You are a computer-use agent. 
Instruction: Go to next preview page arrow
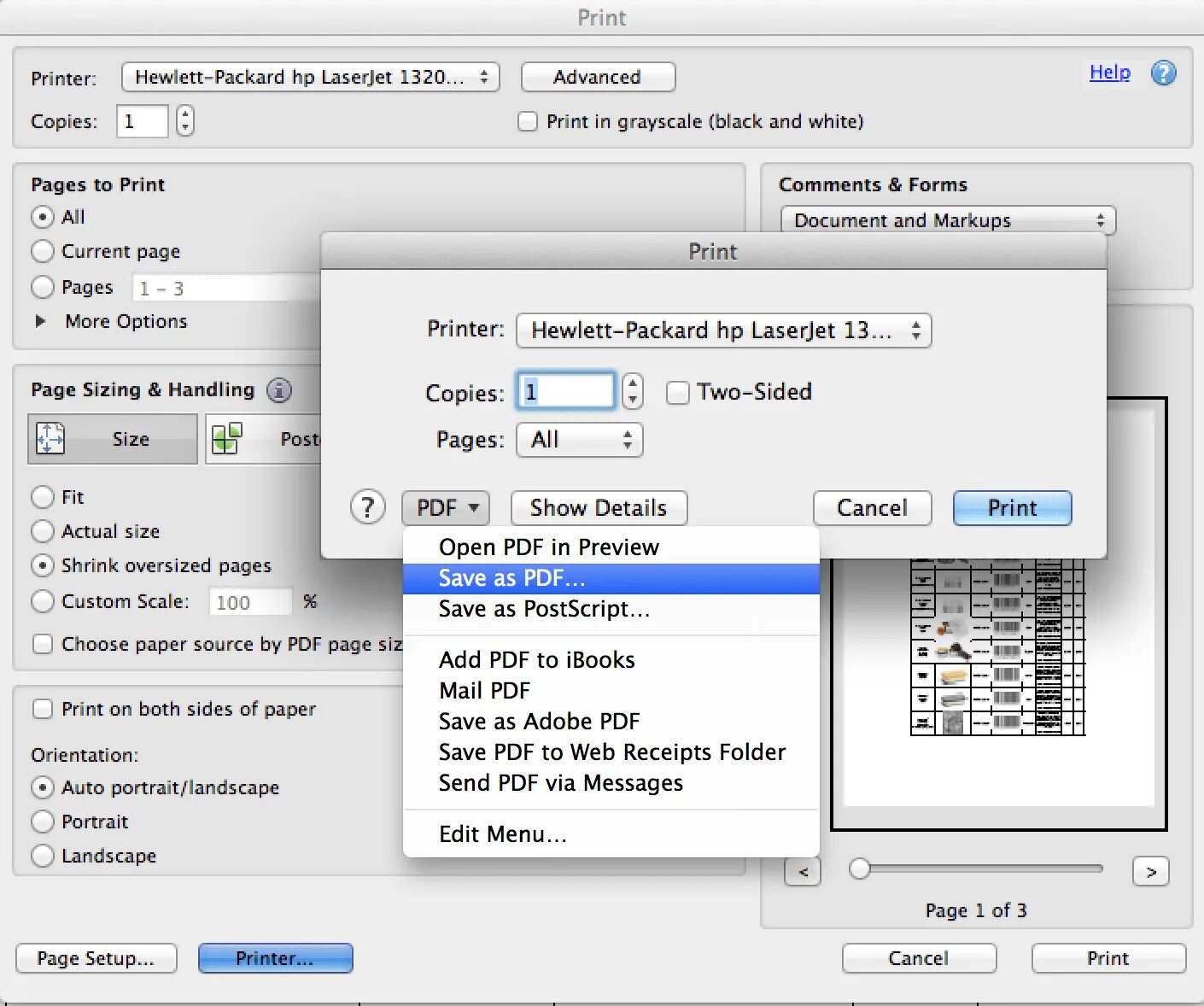click(x=1150, y=872)
